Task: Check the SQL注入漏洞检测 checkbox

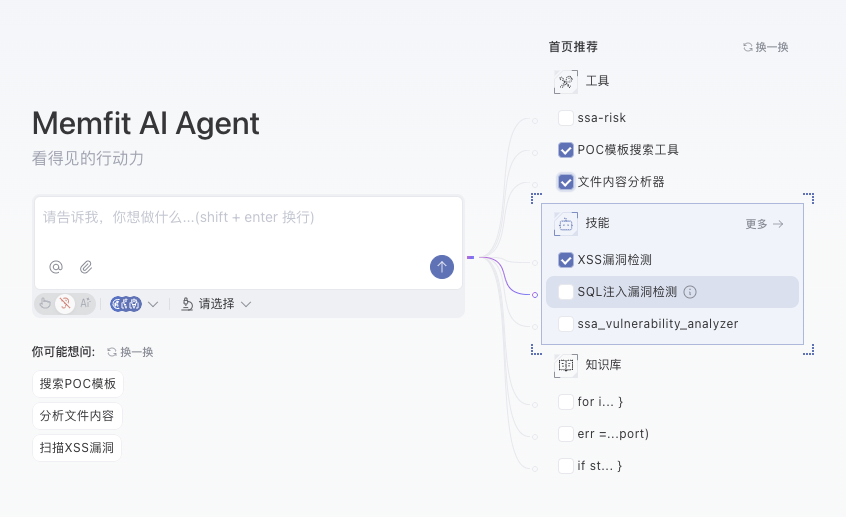Action: click(x=566, y=292)
